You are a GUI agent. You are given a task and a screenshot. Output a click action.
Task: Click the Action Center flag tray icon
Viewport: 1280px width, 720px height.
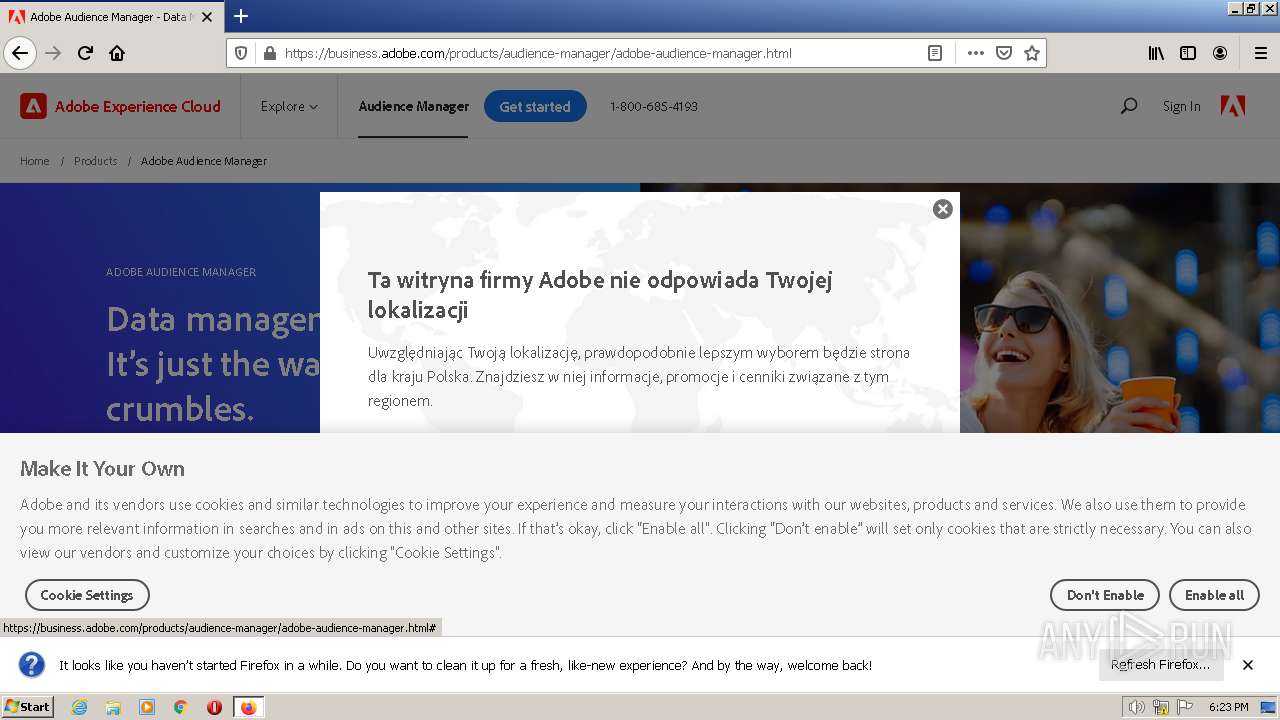1185,707
